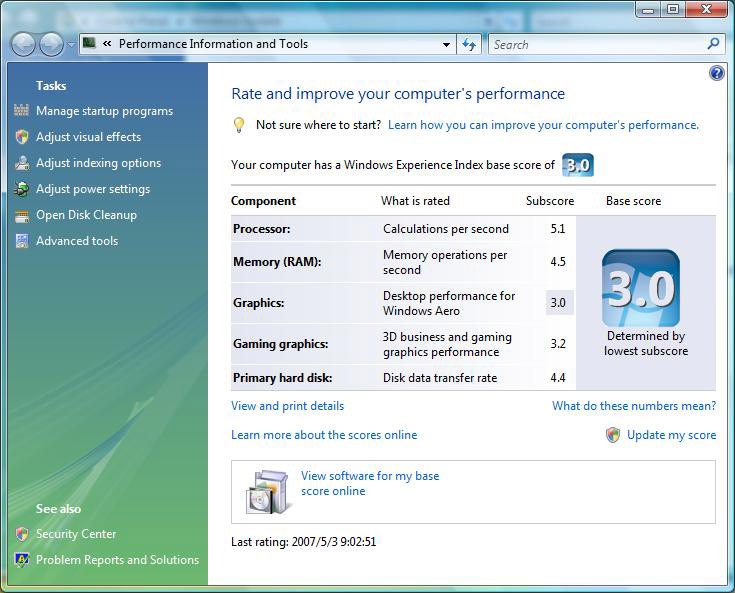Click the Adjust power settings icon

(x=22, y=189)
